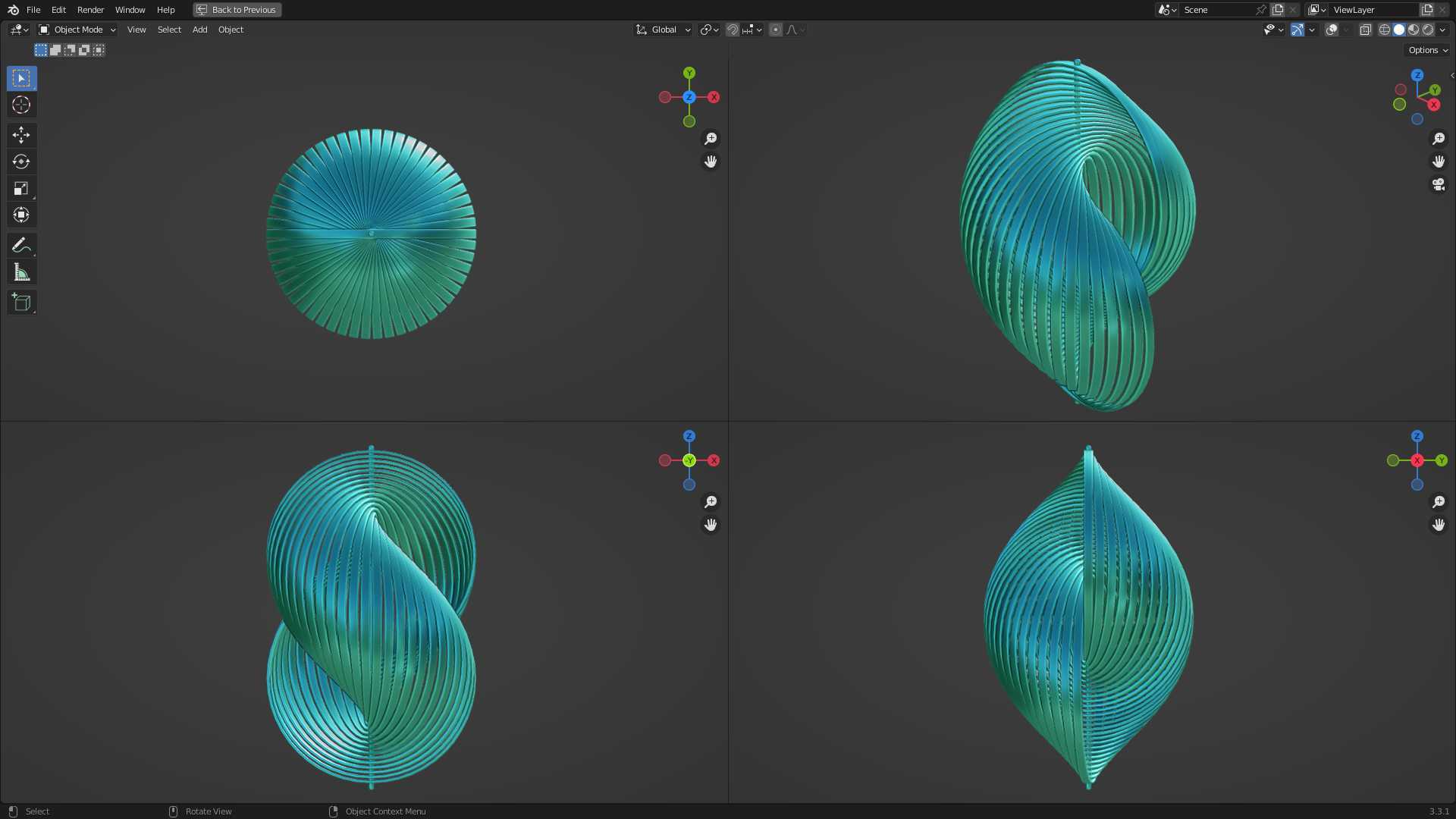Select the Scale tool
This screenshot has width=1456, height=819.
point(21,188)
